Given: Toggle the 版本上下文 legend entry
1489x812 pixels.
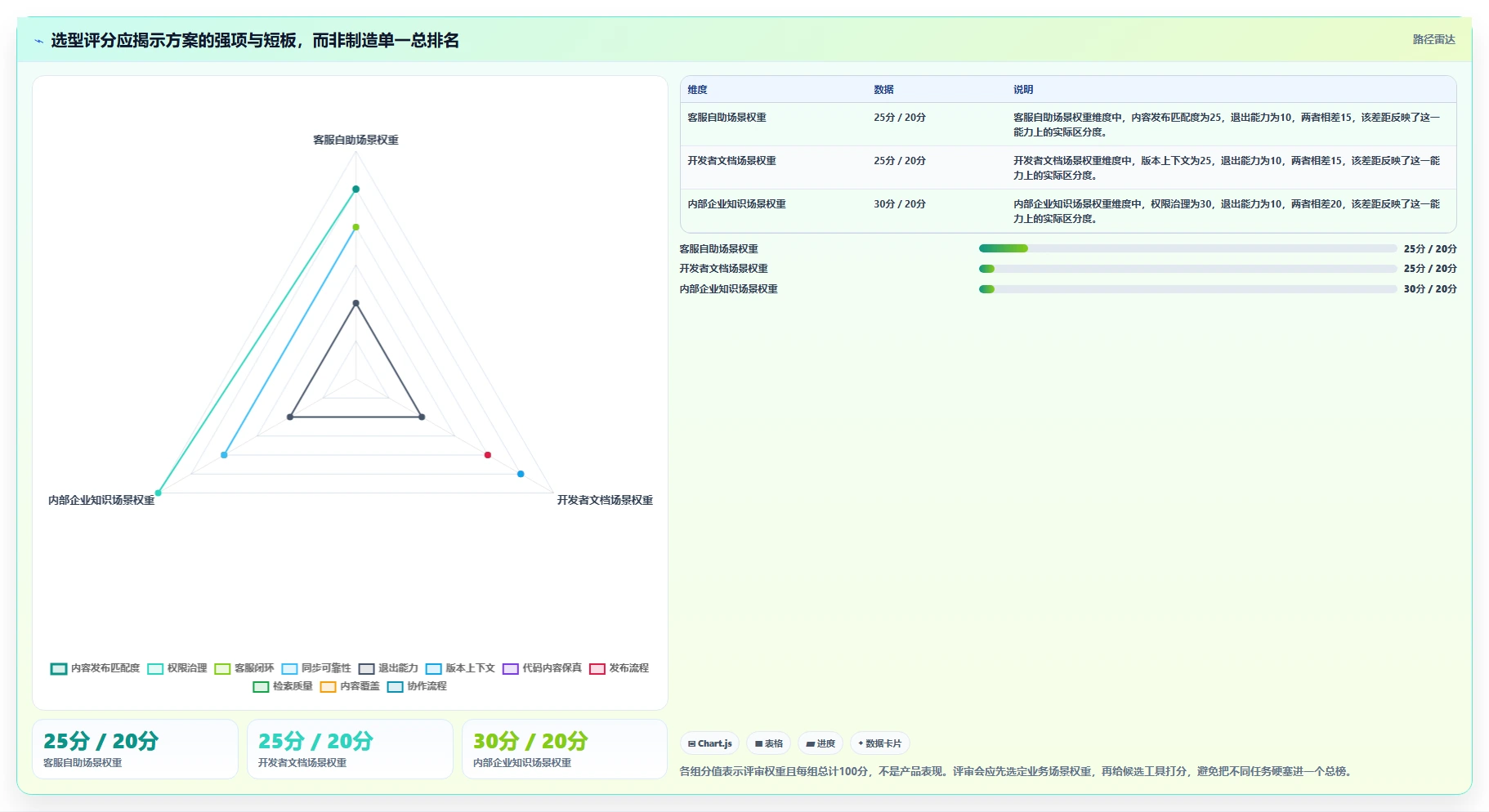Looking at the screenshot, I should 460,668.
